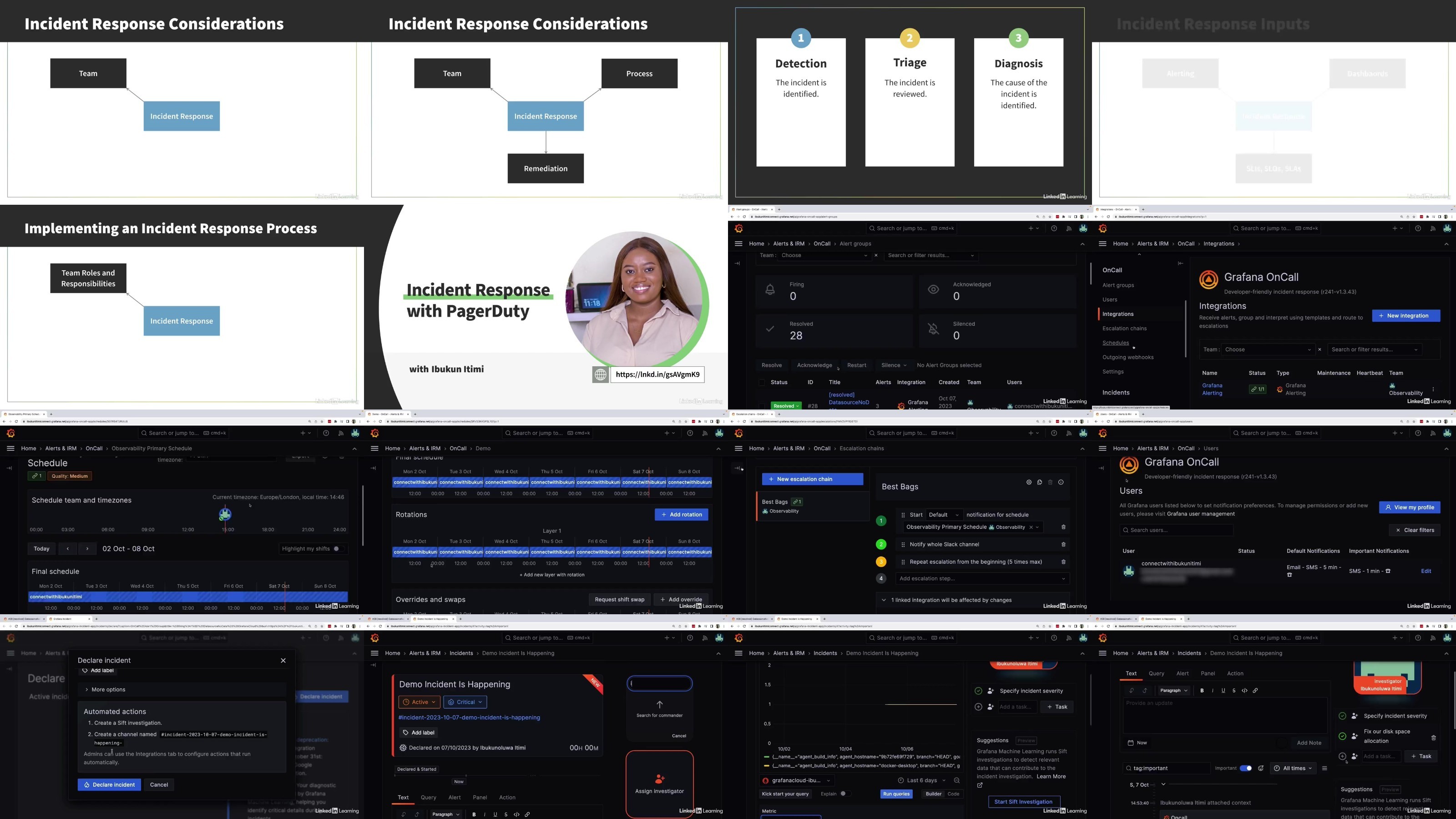Toggle Highlight my shifts switch
The image size is (1456, 819).
[x=338, y=549]
